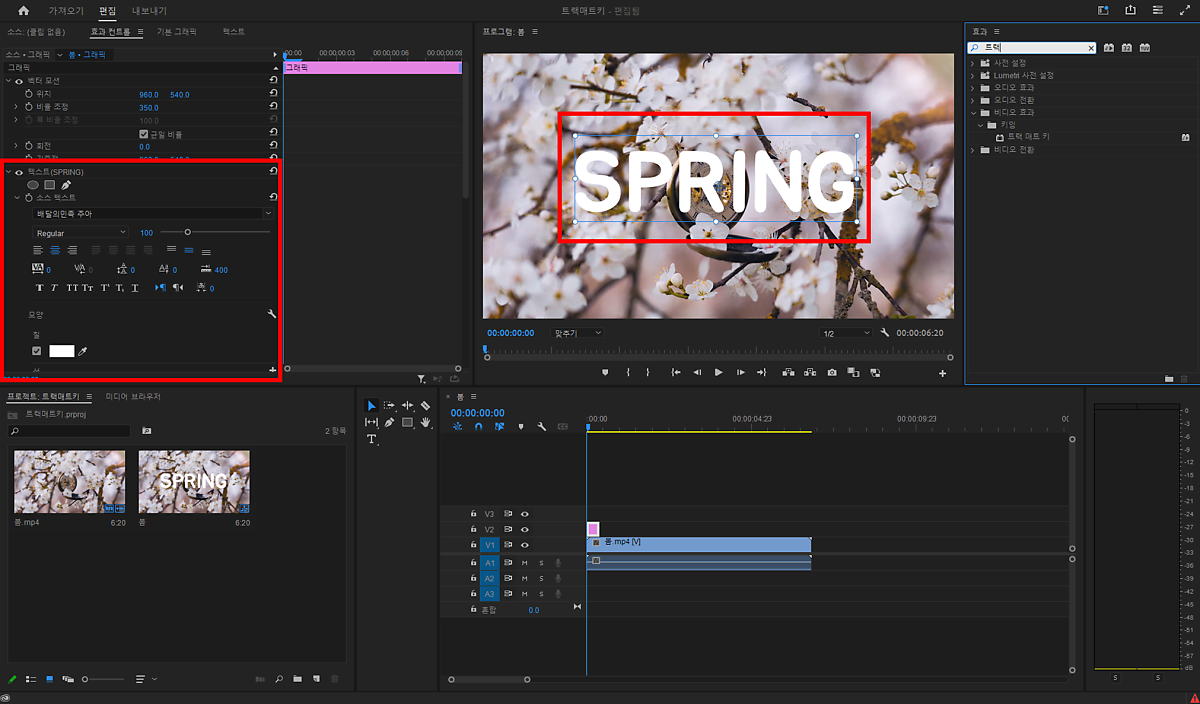
Task: Click the fill color eyedropper
Action: (84, 351)
